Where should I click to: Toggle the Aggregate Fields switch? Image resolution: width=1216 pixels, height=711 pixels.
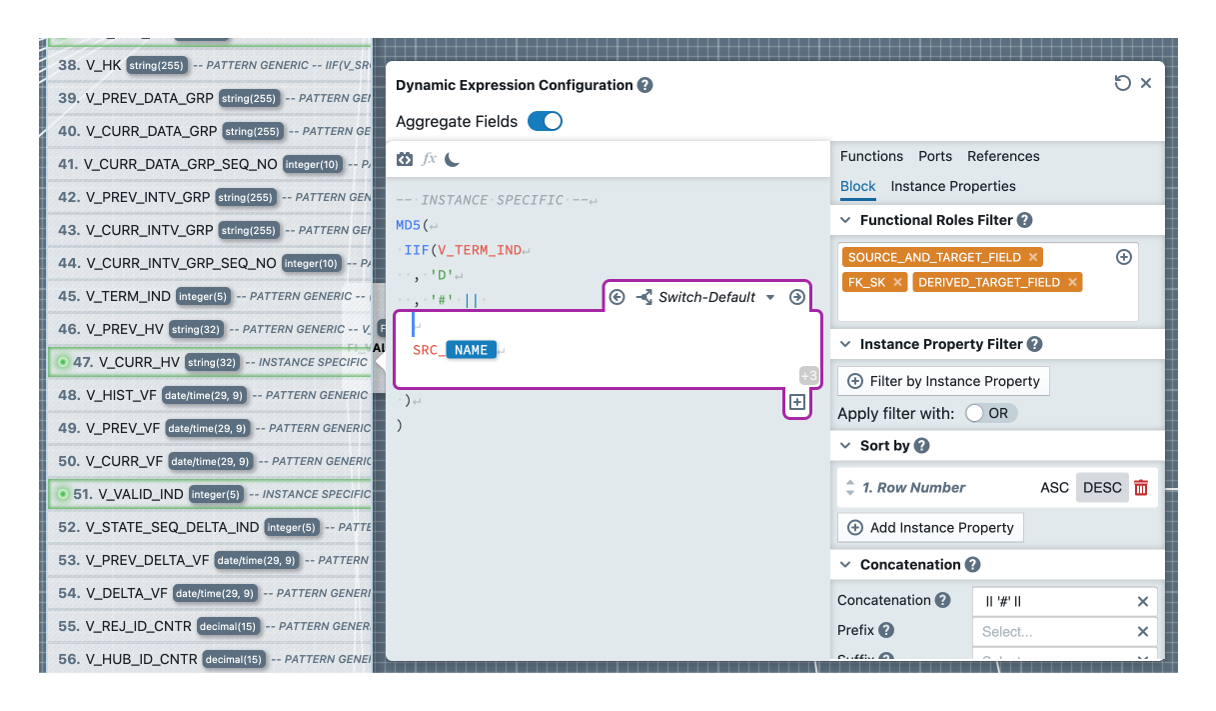tap(545, 122)
